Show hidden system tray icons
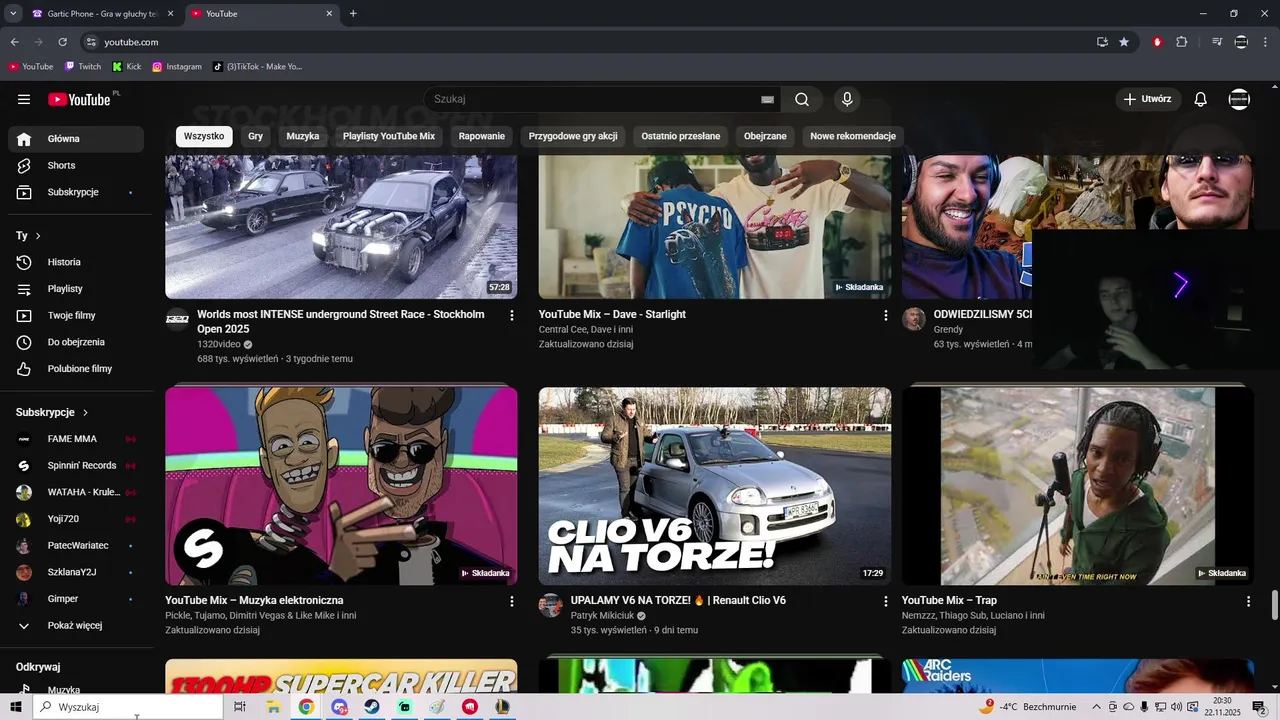This screenshot has height=720, width=1280. (1096, 707)
